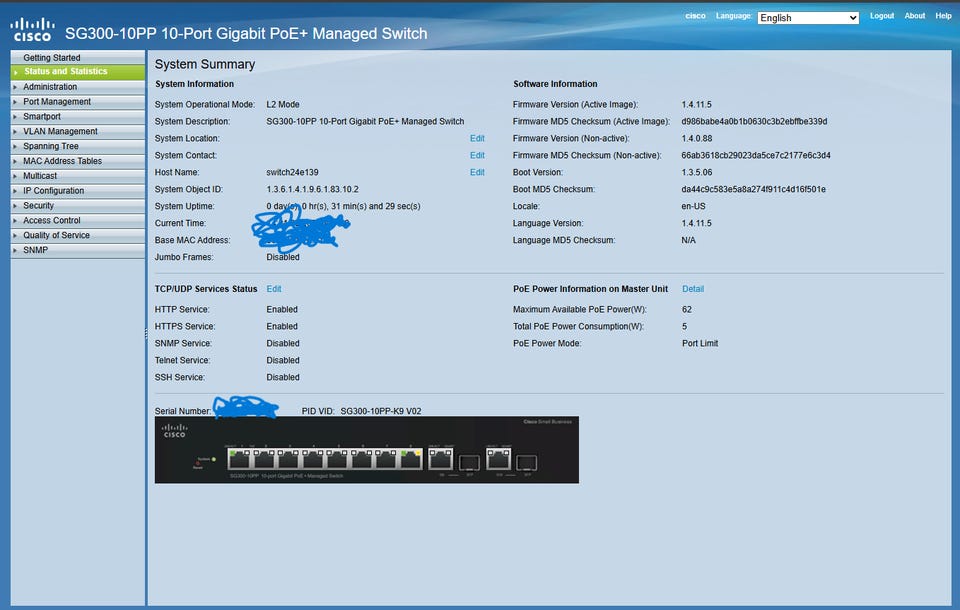
Task: Click the System Summary heading
Action: [204, 64]
